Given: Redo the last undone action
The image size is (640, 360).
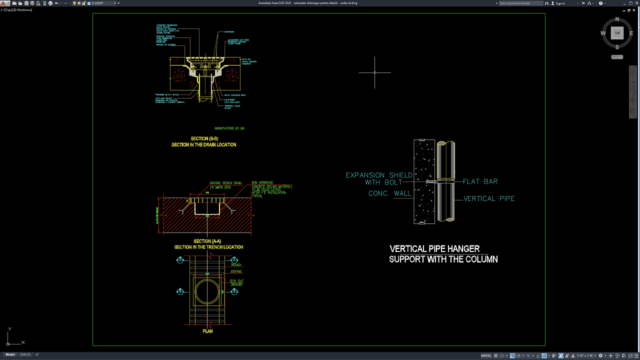Looking at the screenshot, I should [x=66, y=3].
